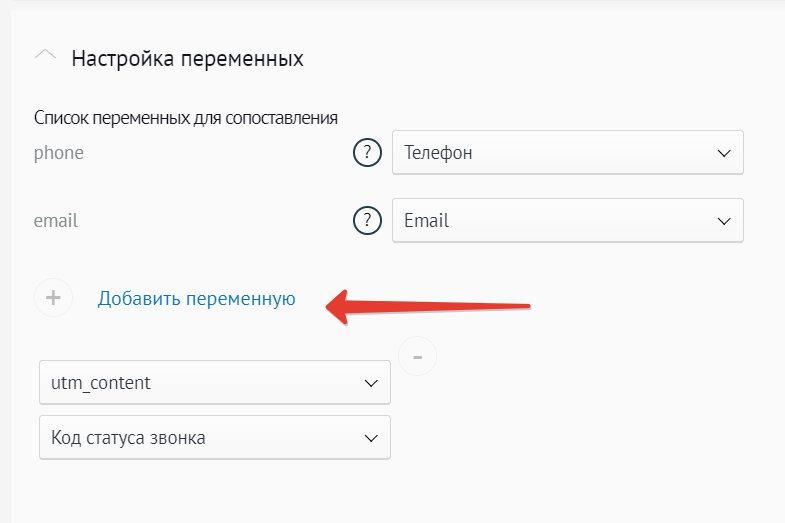The image size is (785, 523).
Task: Click the arrow in the Email dropdown
Action: click(x=725, y=221)
